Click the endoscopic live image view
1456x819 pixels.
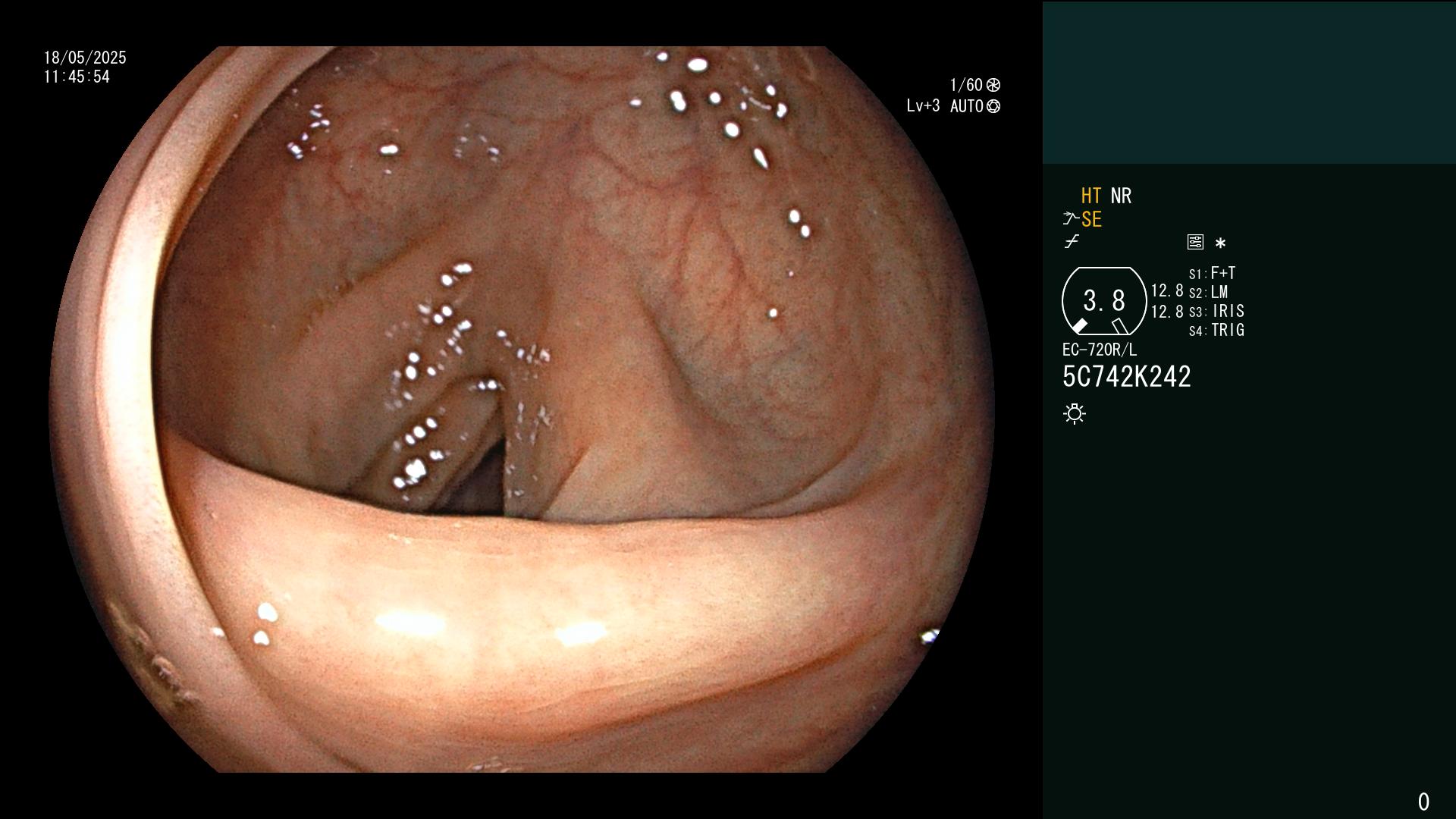coord(522,409)
